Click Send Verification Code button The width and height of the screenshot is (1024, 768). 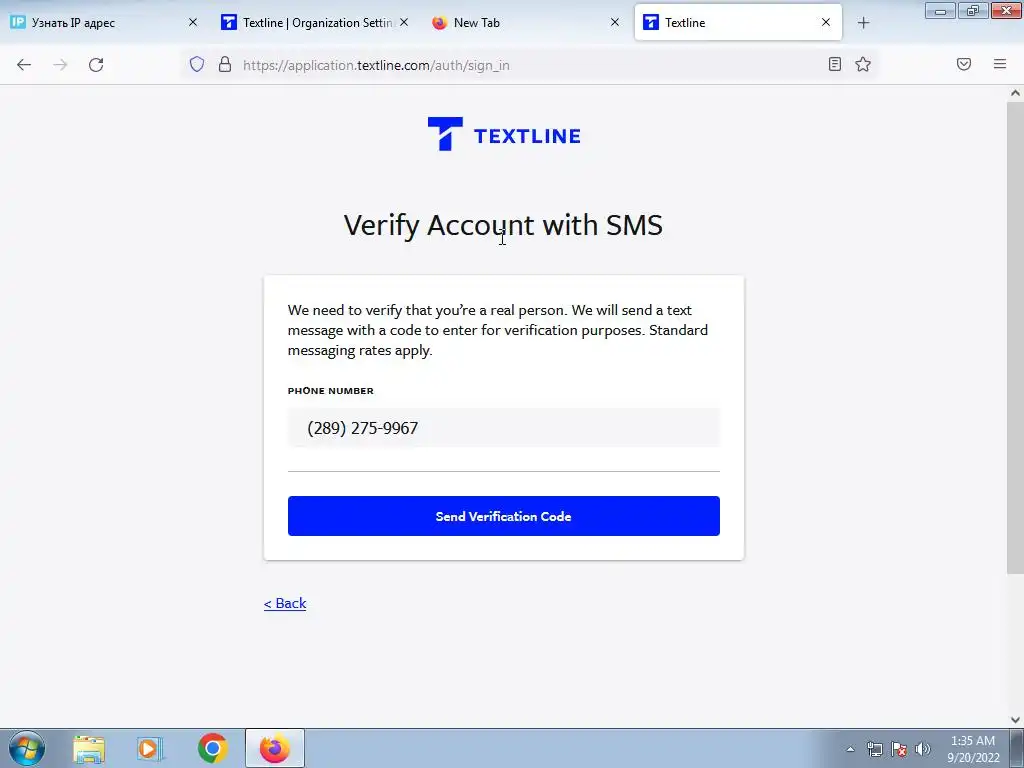pos(504,516)
